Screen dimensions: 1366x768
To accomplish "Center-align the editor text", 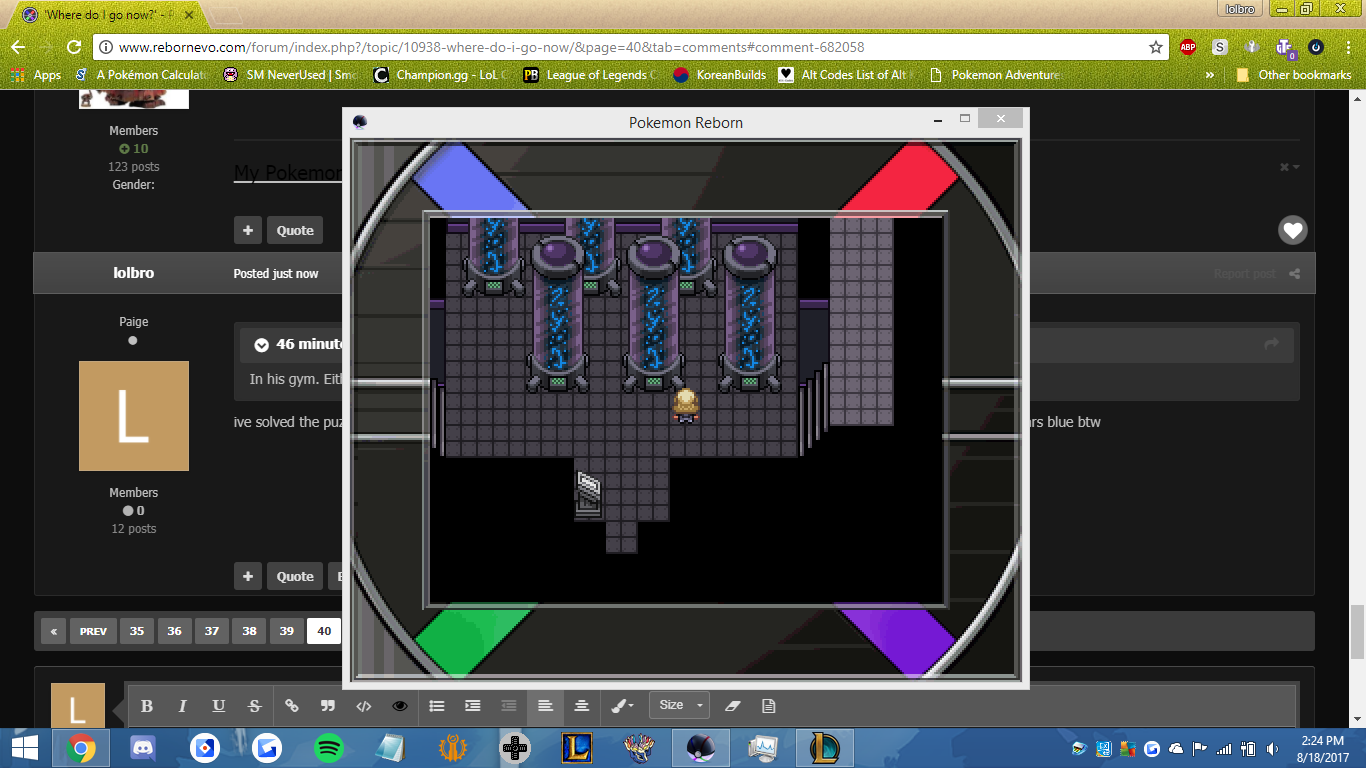I will pos(581,706).
